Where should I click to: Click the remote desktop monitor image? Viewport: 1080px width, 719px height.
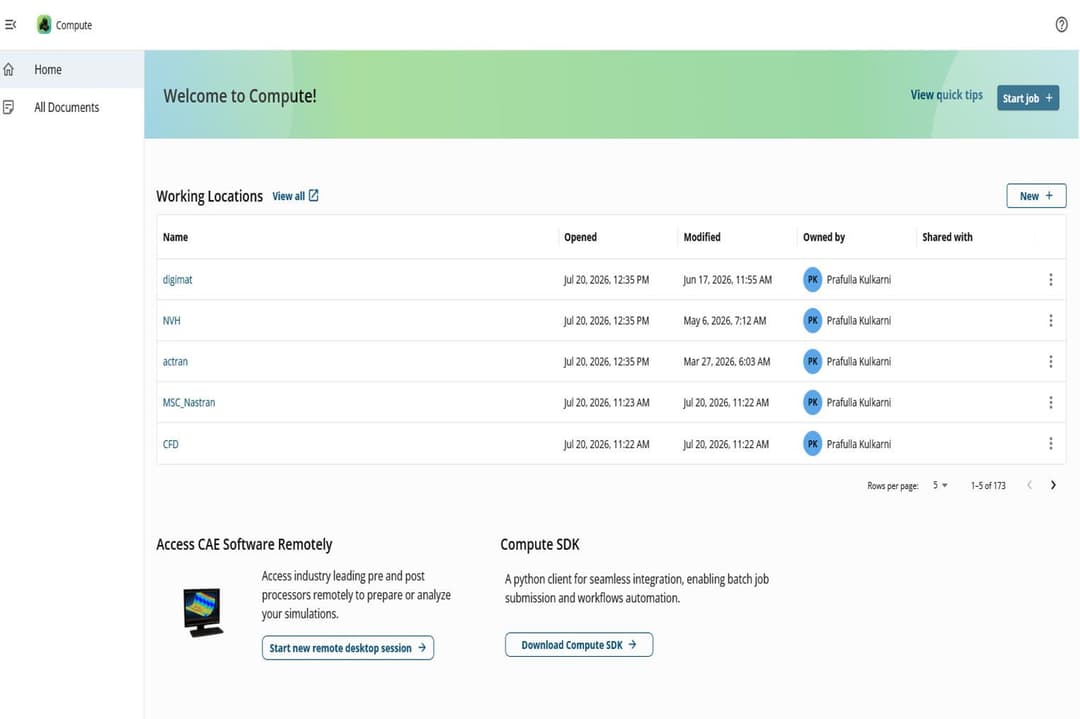[x=202, y=612]
